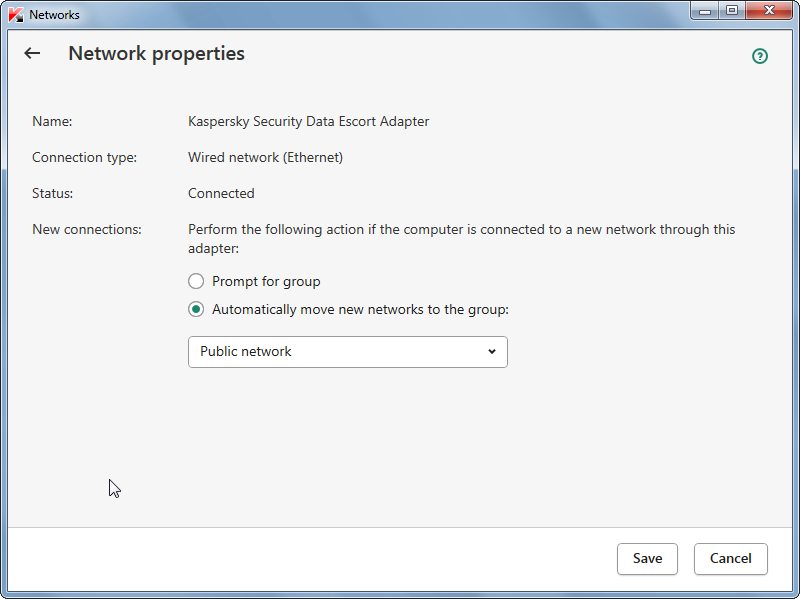Click the New connections label

coord(87,230)
